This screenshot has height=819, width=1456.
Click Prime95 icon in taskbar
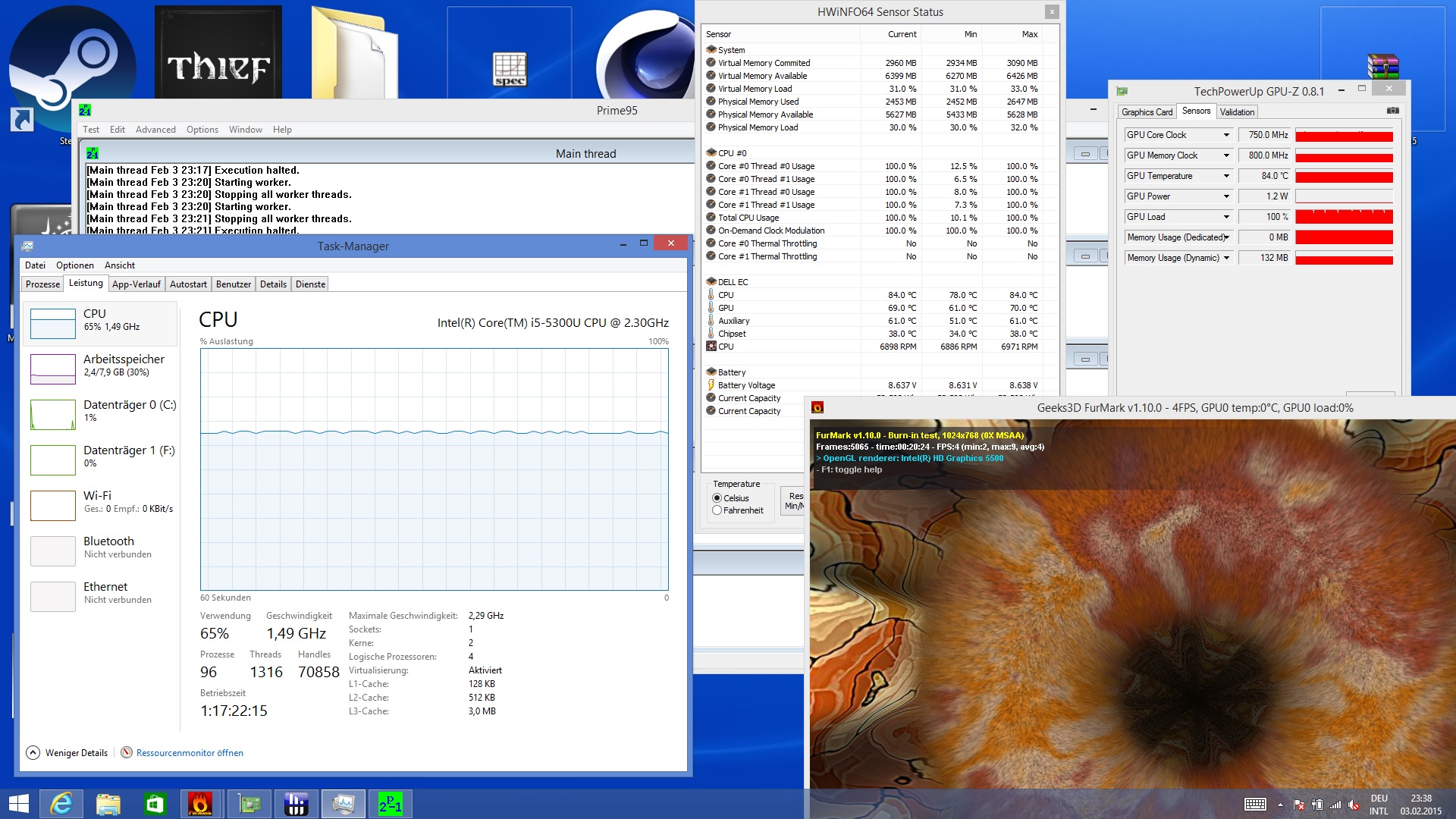(390, 803)
